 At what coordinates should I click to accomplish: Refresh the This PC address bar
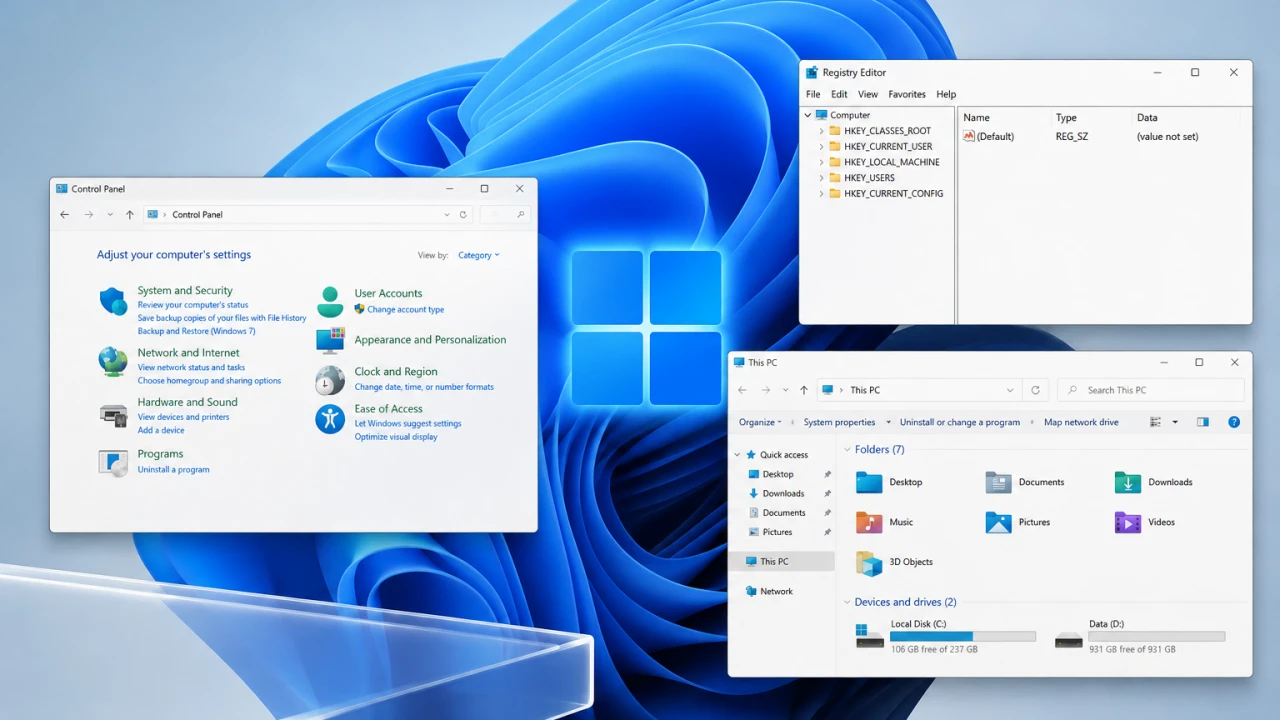tap(1035, 390)
